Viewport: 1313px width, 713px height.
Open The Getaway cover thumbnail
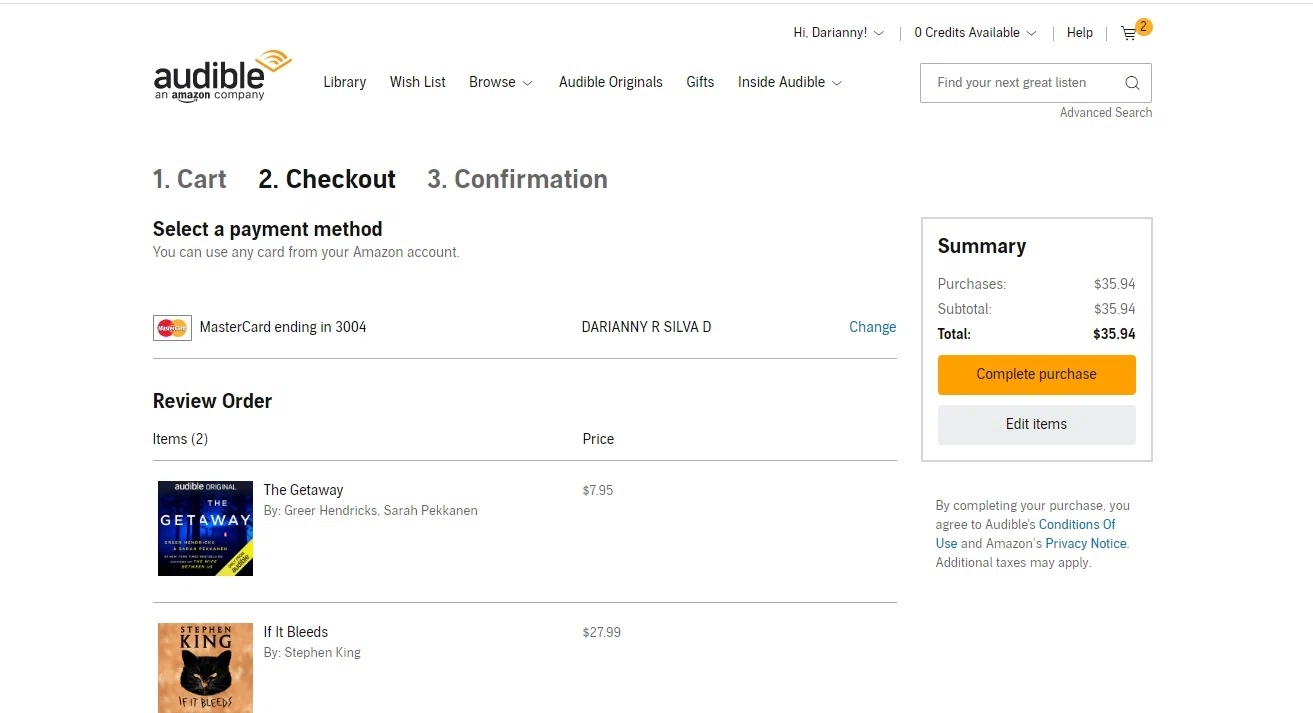coord(205,528)
